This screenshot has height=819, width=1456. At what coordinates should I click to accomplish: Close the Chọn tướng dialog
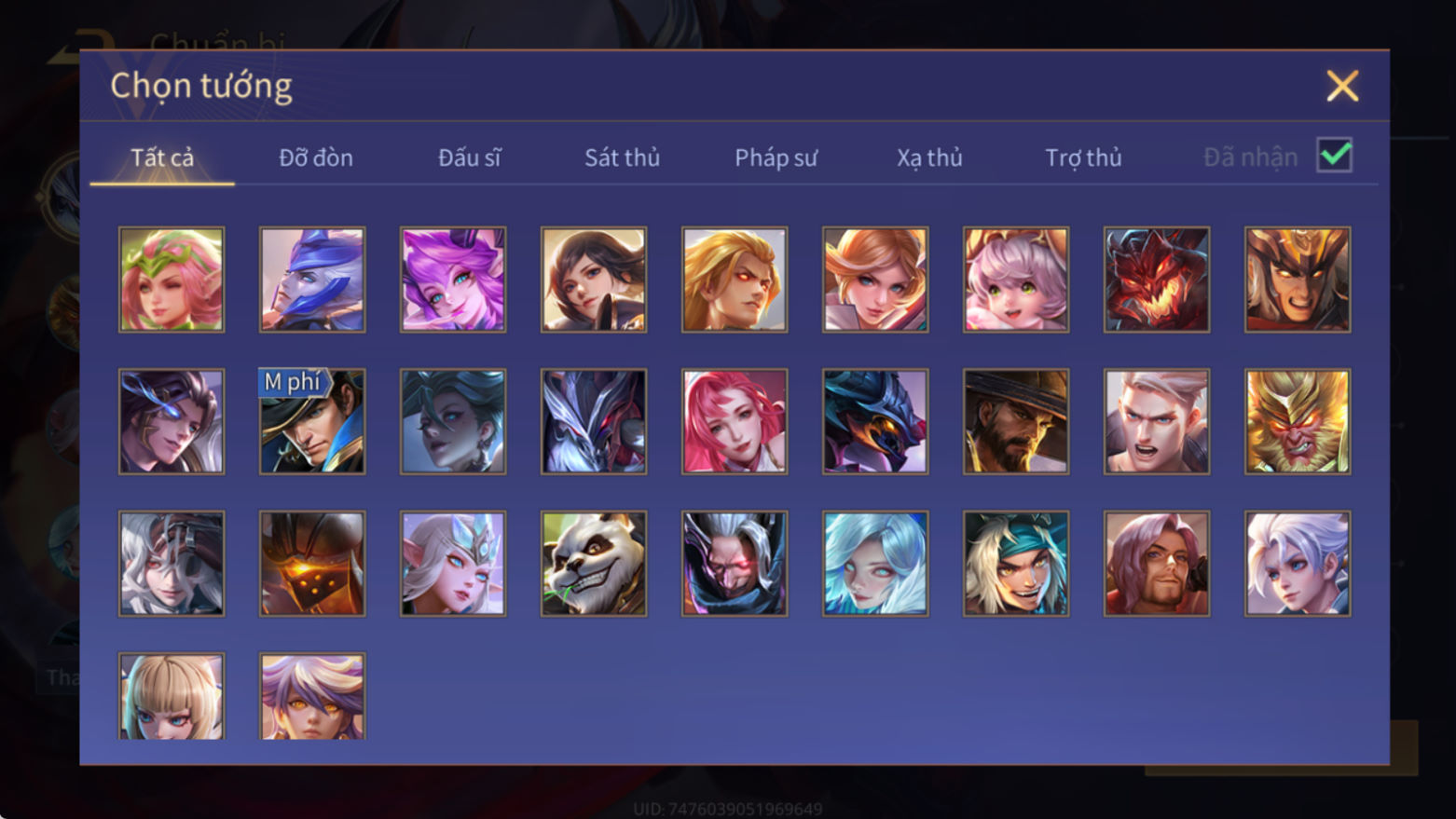pos(1342,86)
